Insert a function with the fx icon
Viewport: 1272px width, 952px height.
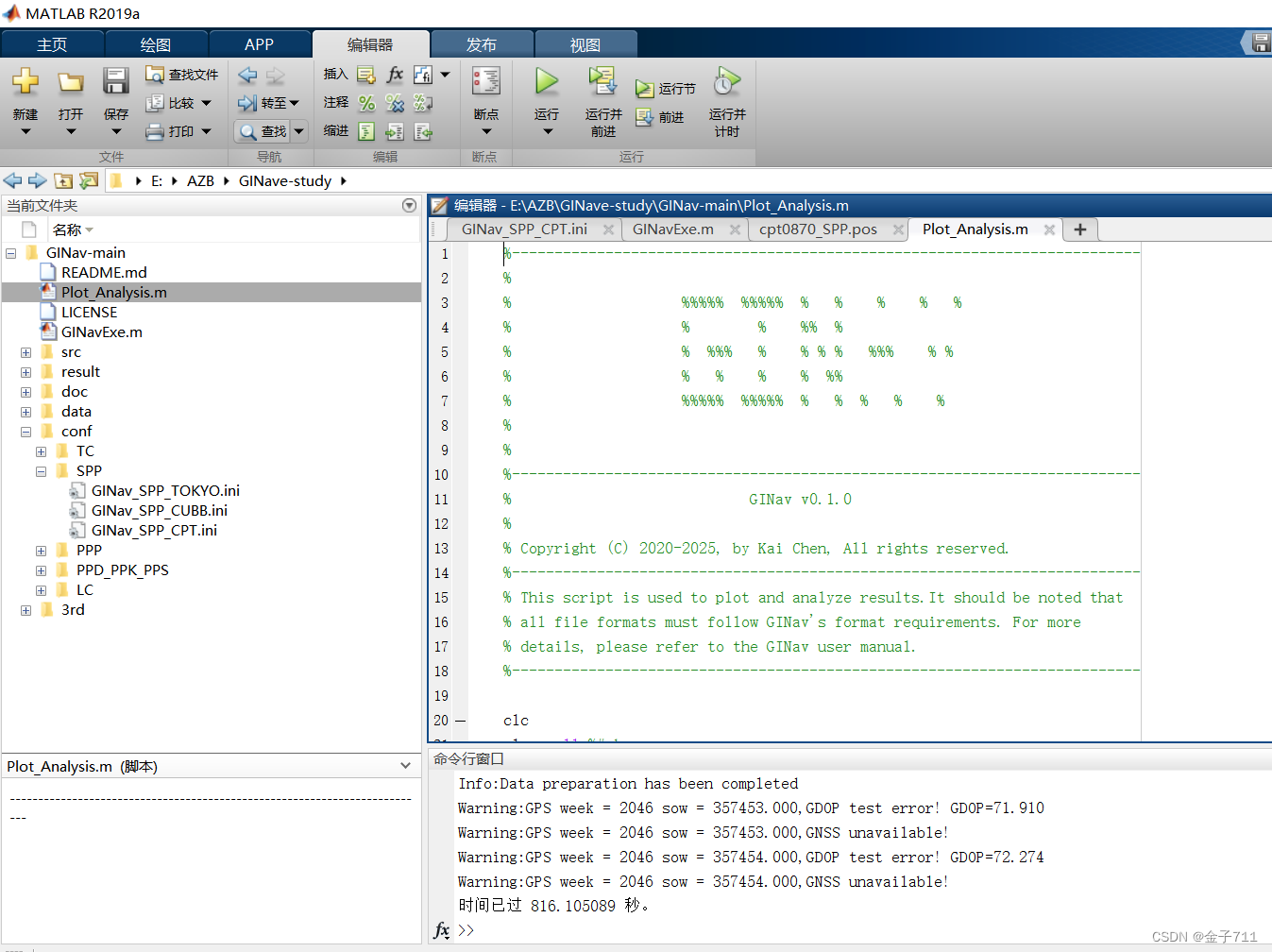tap(395, 75)
